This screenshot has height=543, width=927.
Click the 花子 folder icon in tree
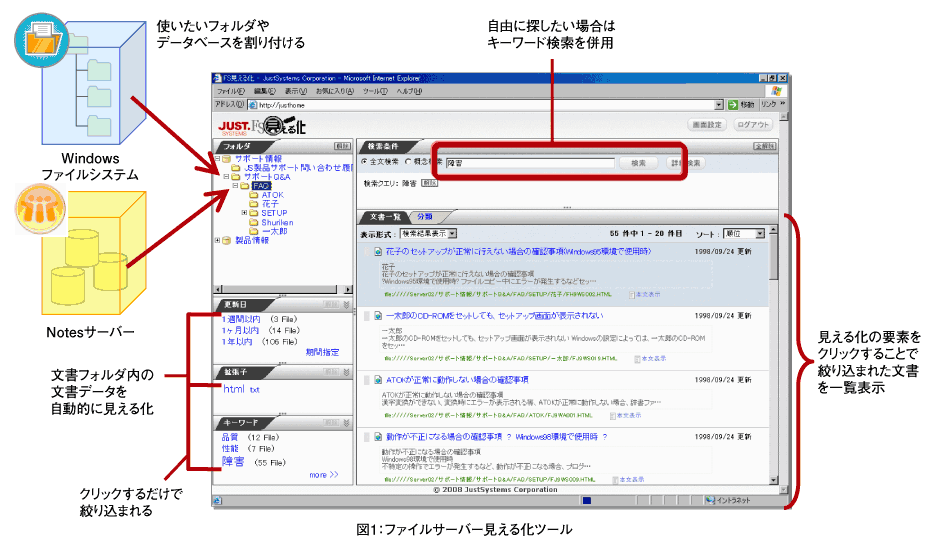point(254,203)
